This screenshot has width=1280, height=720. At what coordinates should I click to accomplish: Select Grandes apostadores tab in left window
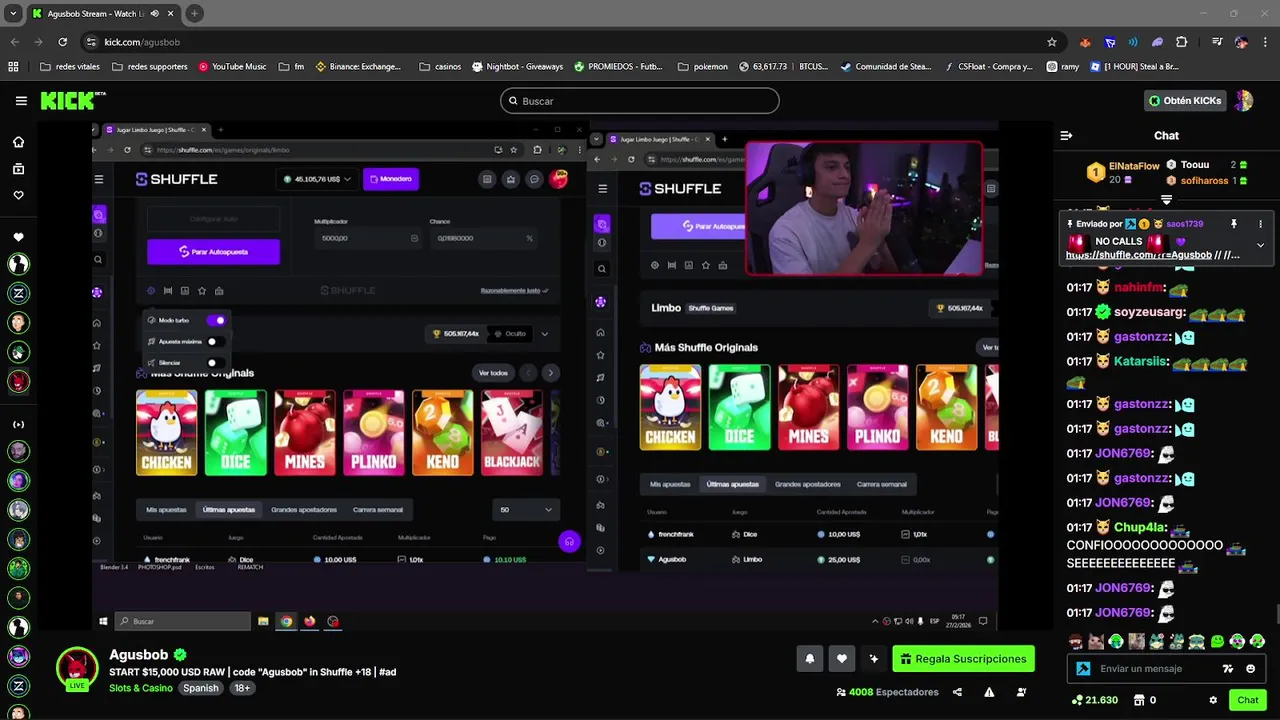304,510
